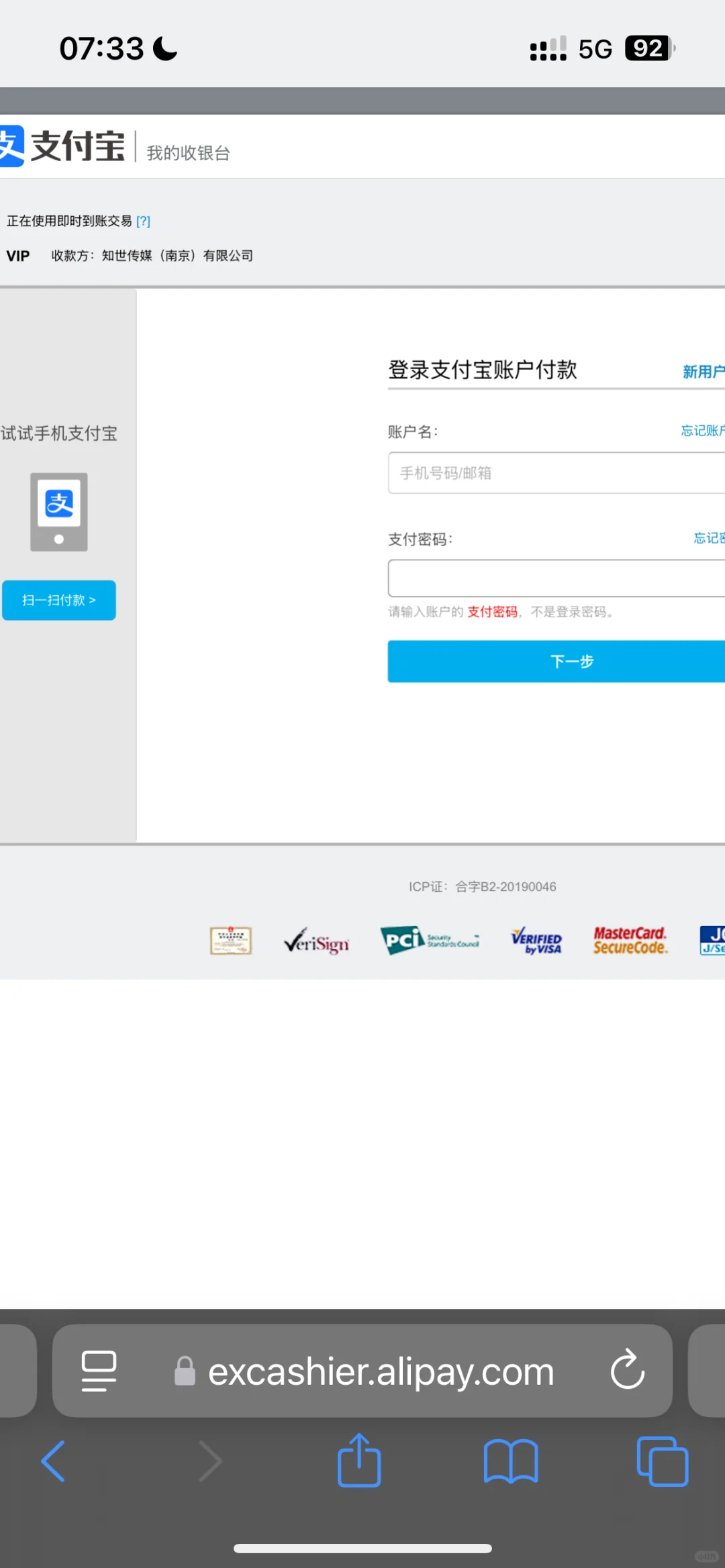
Task: Open Safari bookmarks book icon
Action: (511, 1461)
